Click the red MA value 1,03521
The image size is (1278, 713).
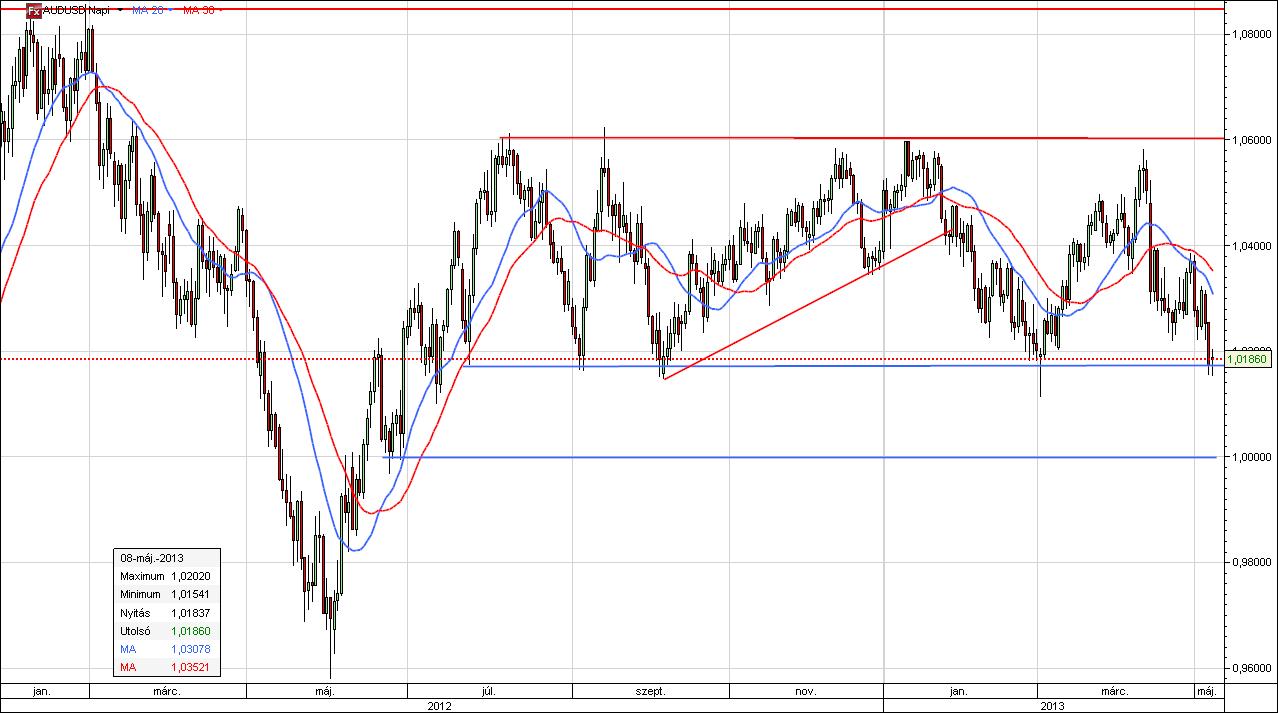[x=190, y=667]
